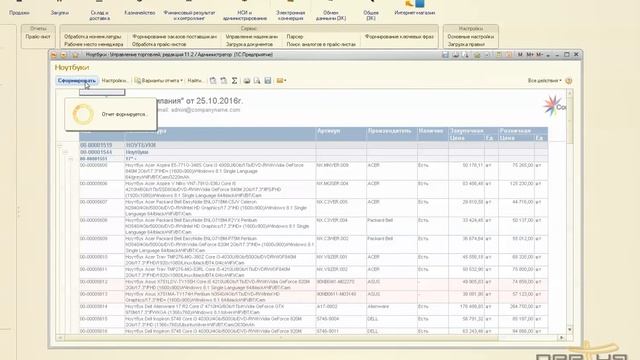
Task: Open the Обработка номенклатуры link
Action: click(x=93, y=37)
